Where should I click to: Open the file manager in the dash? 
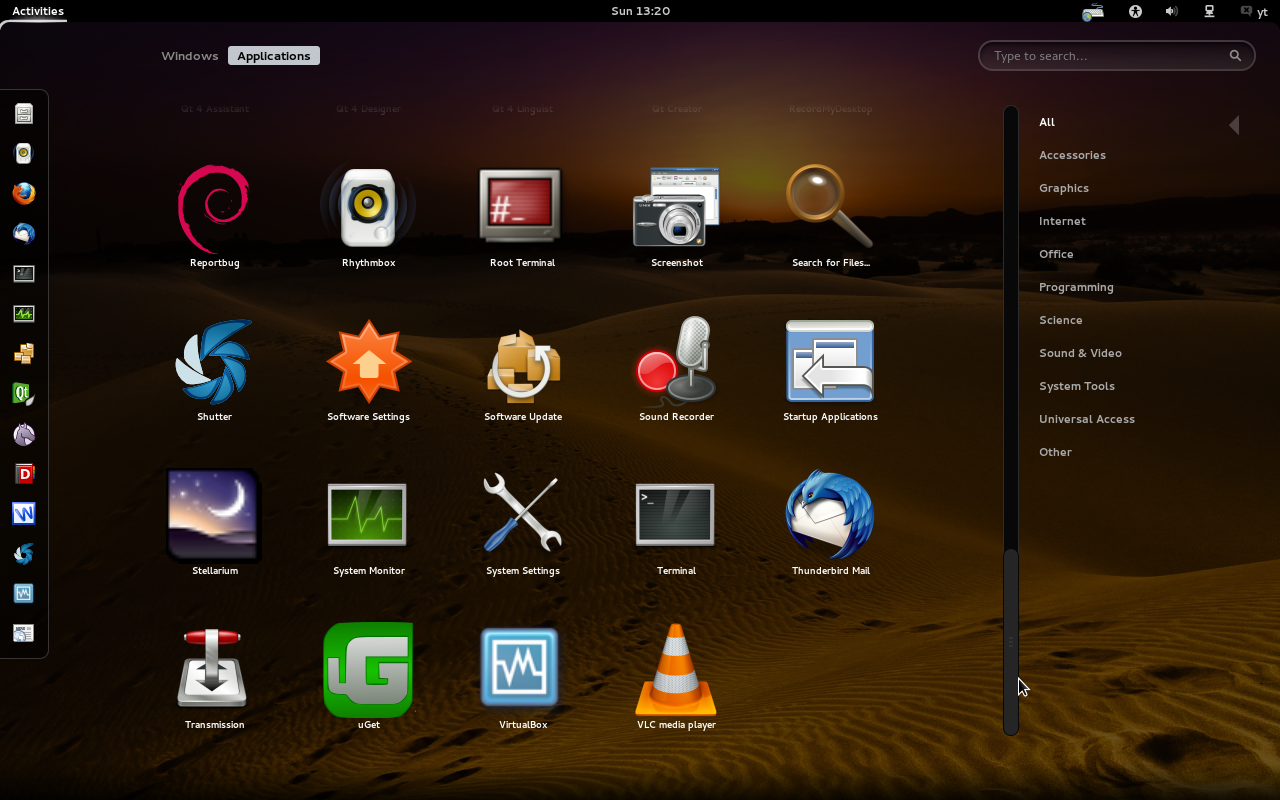pos(24,114)
